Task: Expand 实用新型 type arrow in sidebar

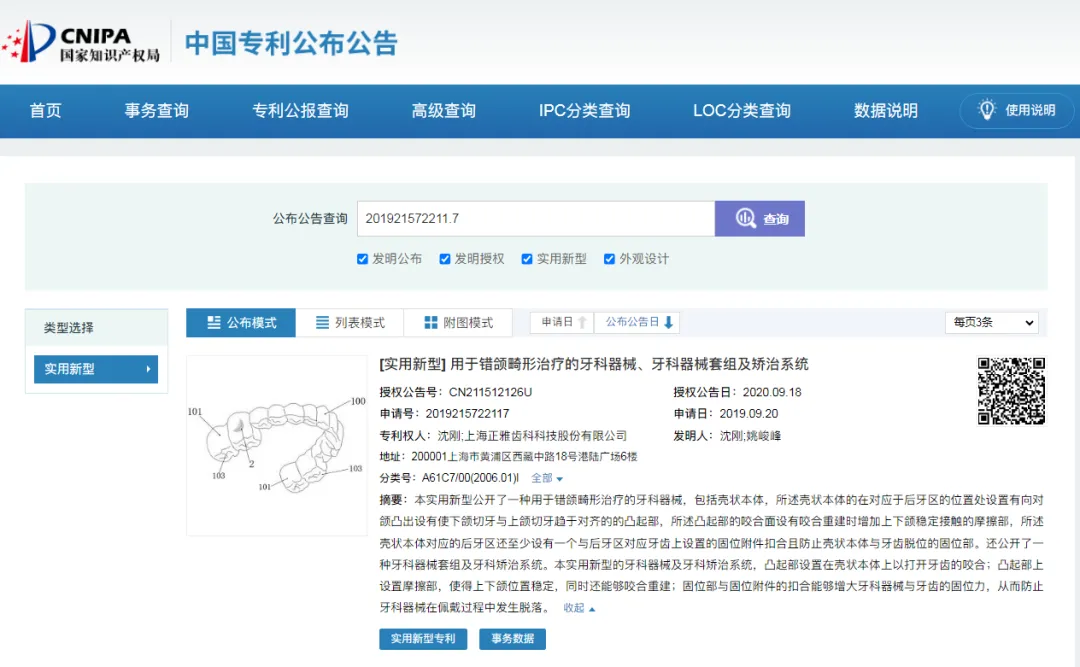Action: (148, 369)
